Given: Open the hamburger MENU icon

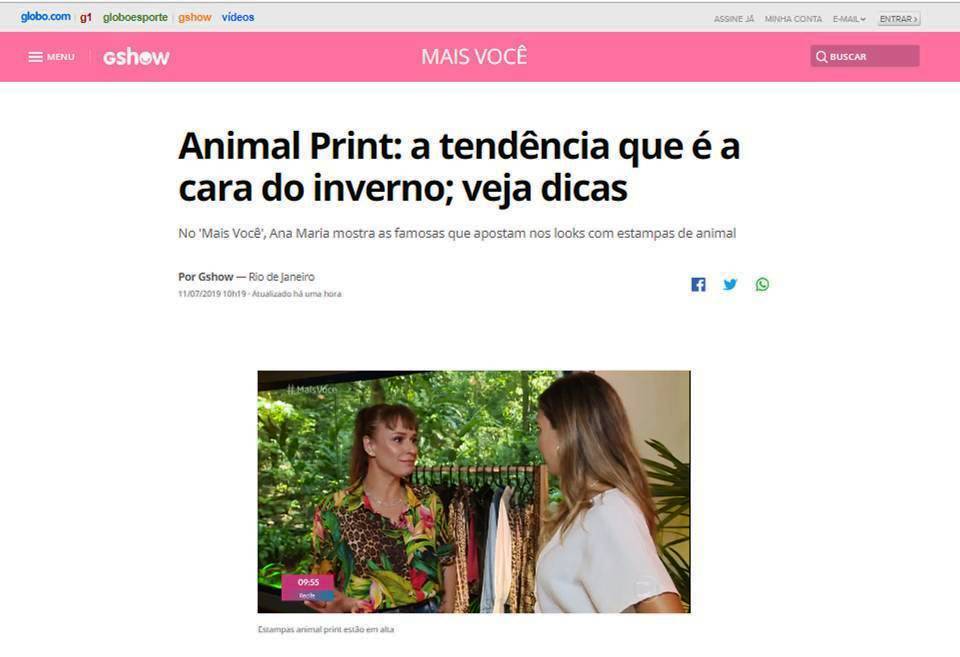Looking at the screenshot, I should [36, 57].
